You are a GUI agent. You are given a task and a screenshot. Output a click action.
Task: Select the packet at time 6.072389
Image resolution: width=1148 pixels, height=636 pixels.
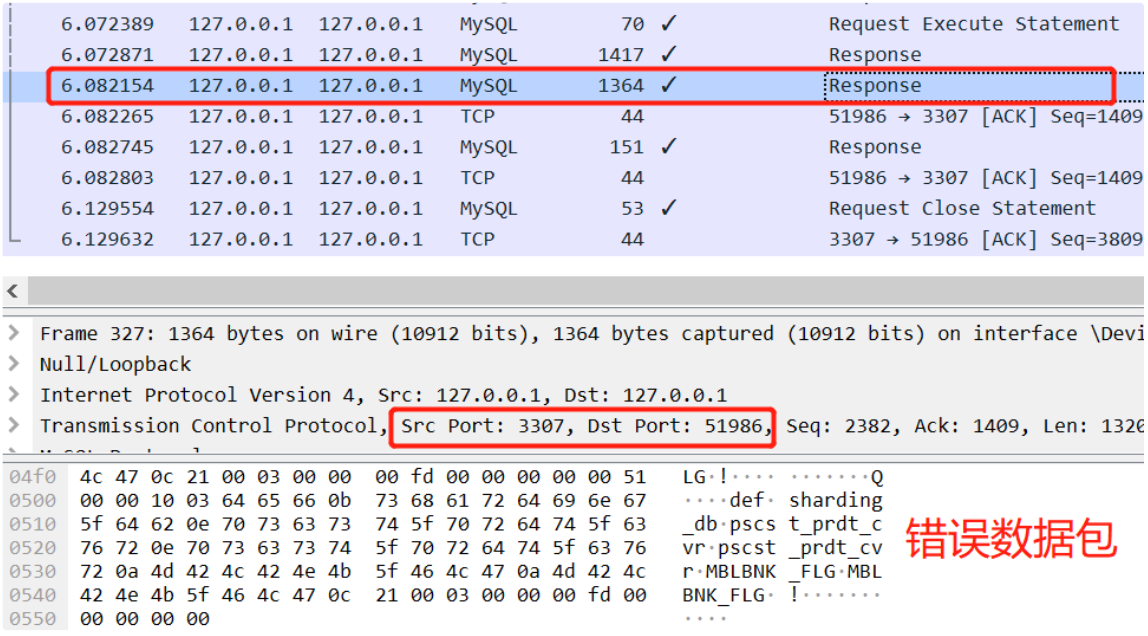573,24
